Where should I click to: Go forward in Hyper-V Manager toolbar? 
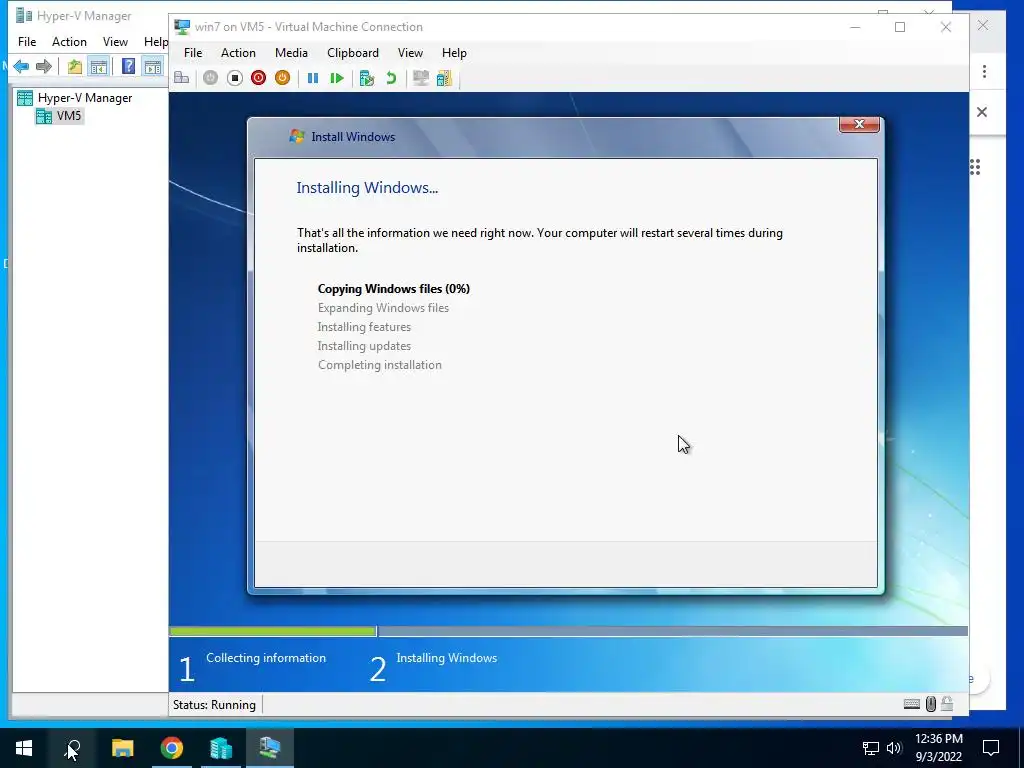click(44, 66)
